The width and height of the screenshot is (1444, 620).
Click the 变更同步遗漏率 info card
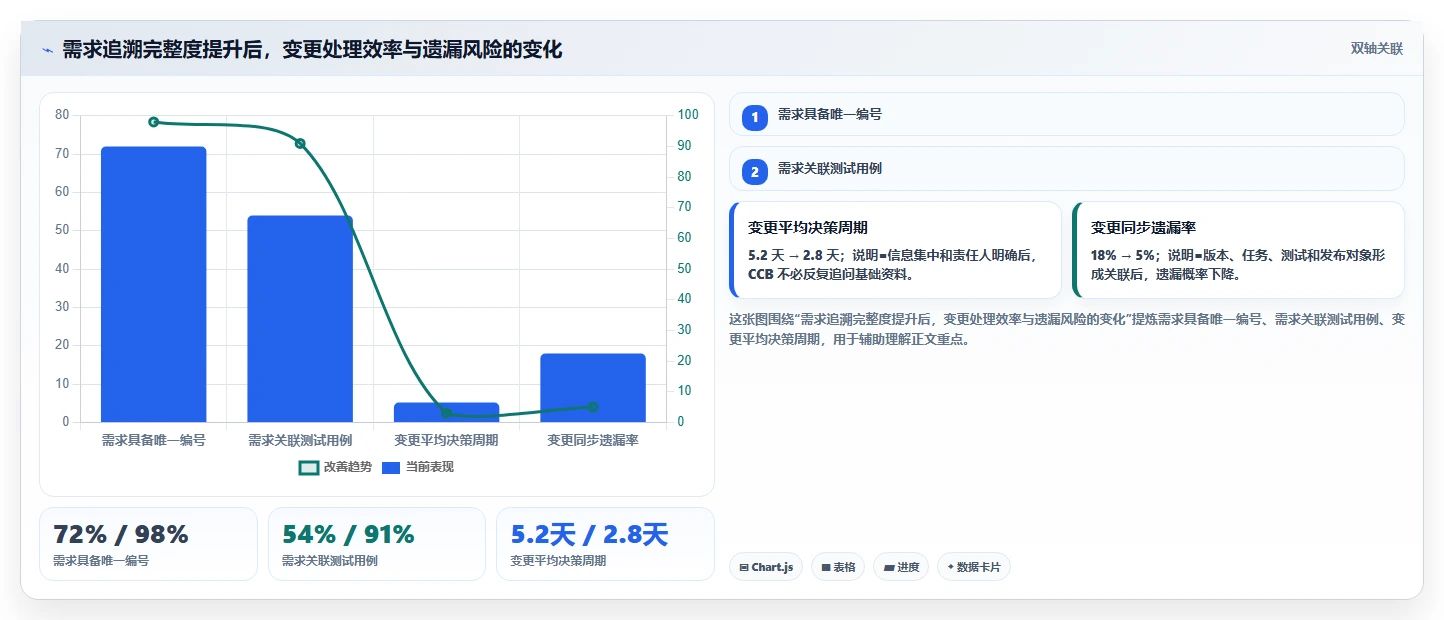point(1238,250)
